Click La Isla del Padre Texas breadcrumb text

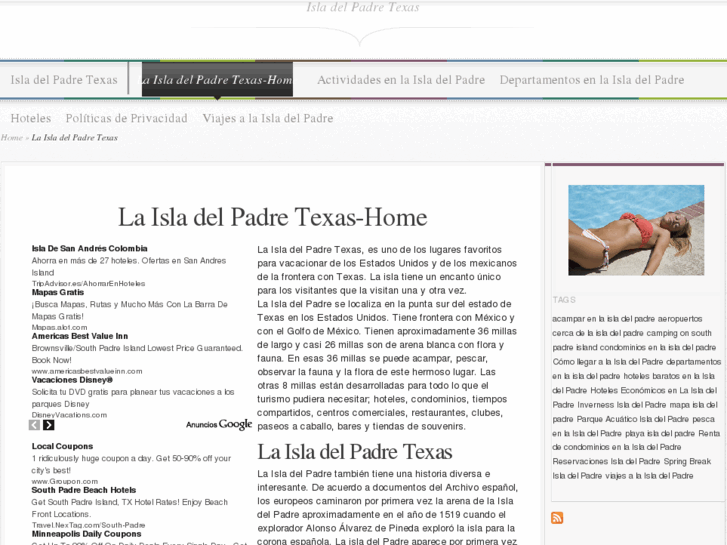(75, 137)
